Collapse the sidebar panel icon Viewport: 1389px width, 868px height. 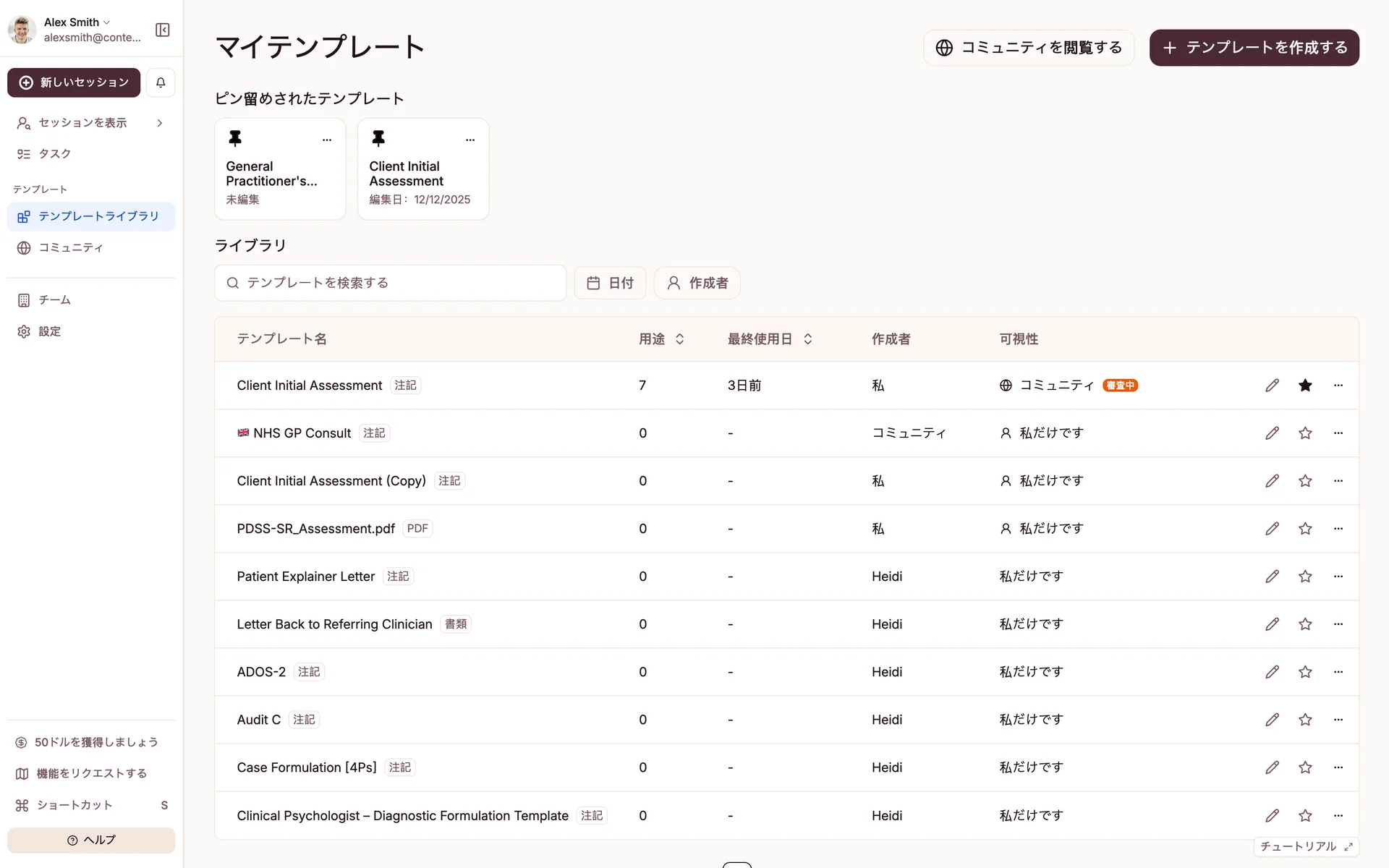[x=162, y=30]
